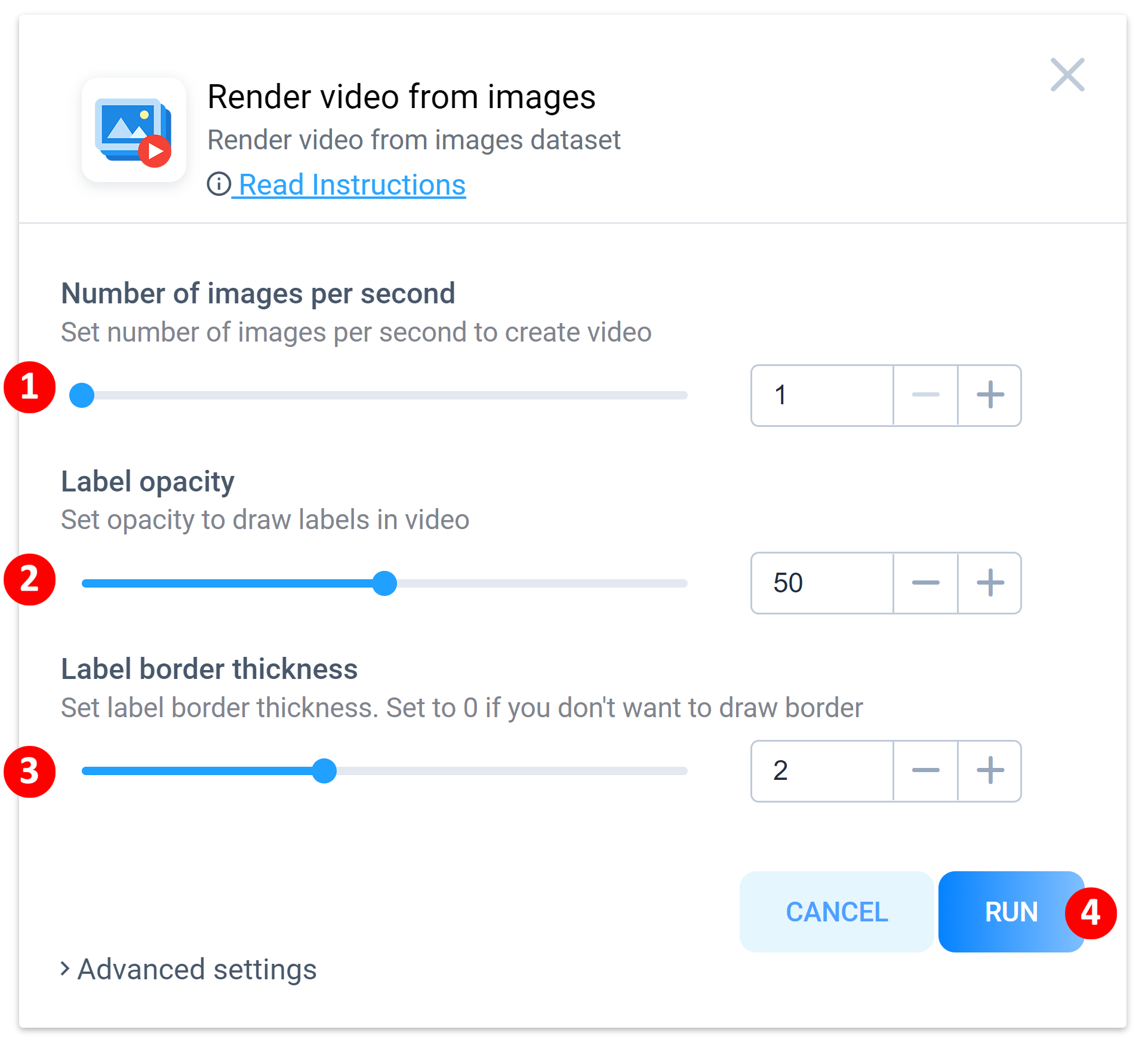This screenshot has width=1148, height=1048.
Task: Decrease label border thickness with minus
Action: point(925,771)
